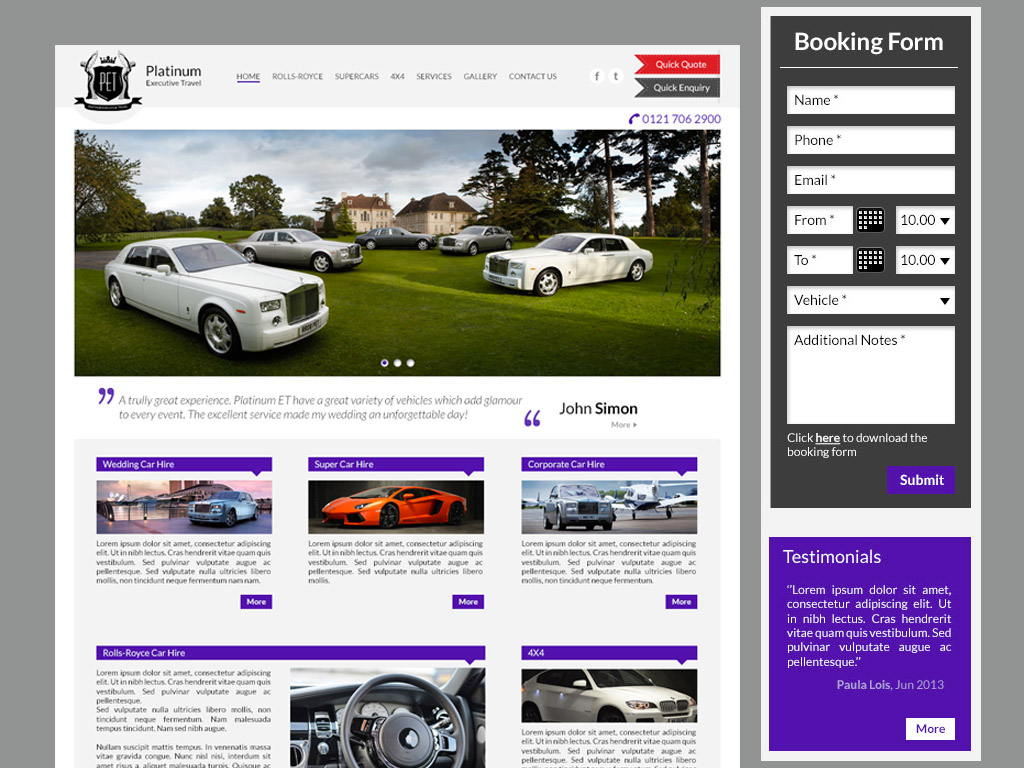Click 'here' to download the booking form
The width and height of the screenshot is (1024, 768).
[827, 438]
